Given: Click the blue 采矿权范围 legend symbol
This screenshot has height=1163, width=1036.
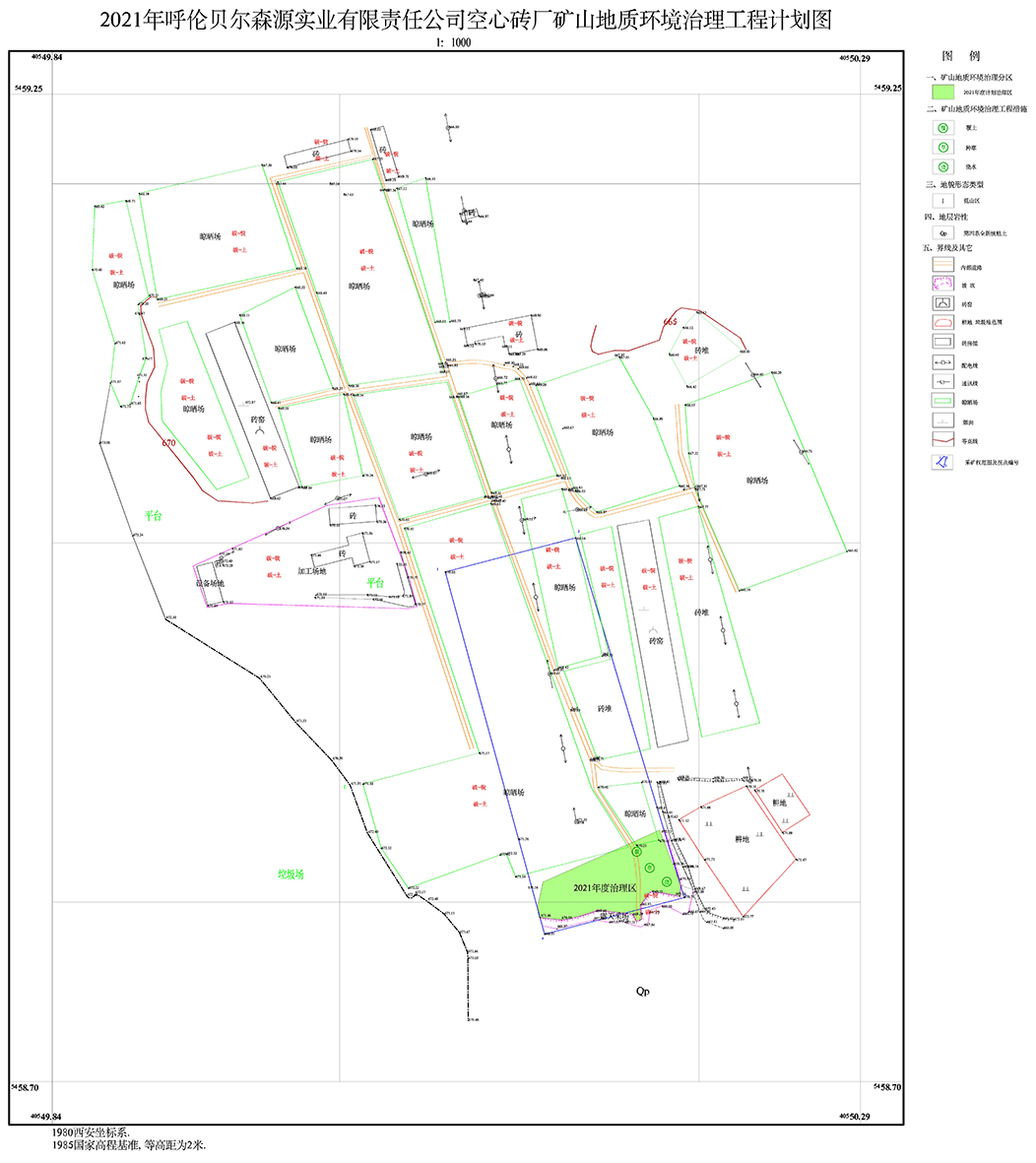Looking at the screenshot, I should pos(942,462).
